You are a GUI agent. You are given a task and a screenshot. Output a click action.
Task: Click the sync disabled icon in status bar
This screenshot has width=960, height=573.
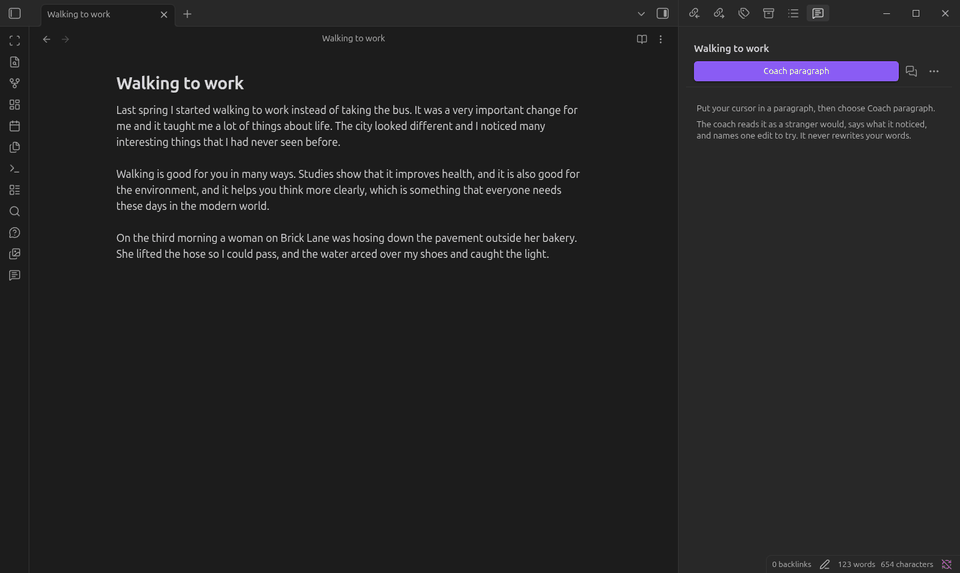pos(947,564)
